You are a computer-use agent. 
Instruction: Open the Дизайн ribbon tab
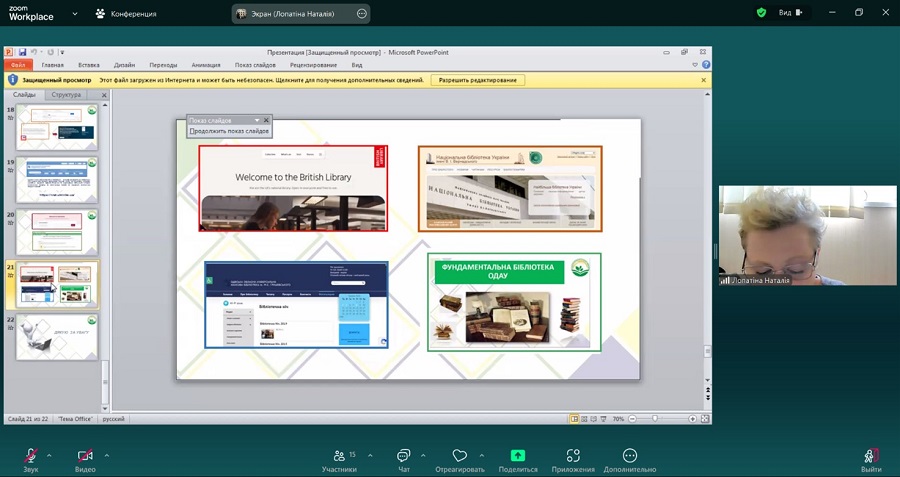(x=125, y=65)
